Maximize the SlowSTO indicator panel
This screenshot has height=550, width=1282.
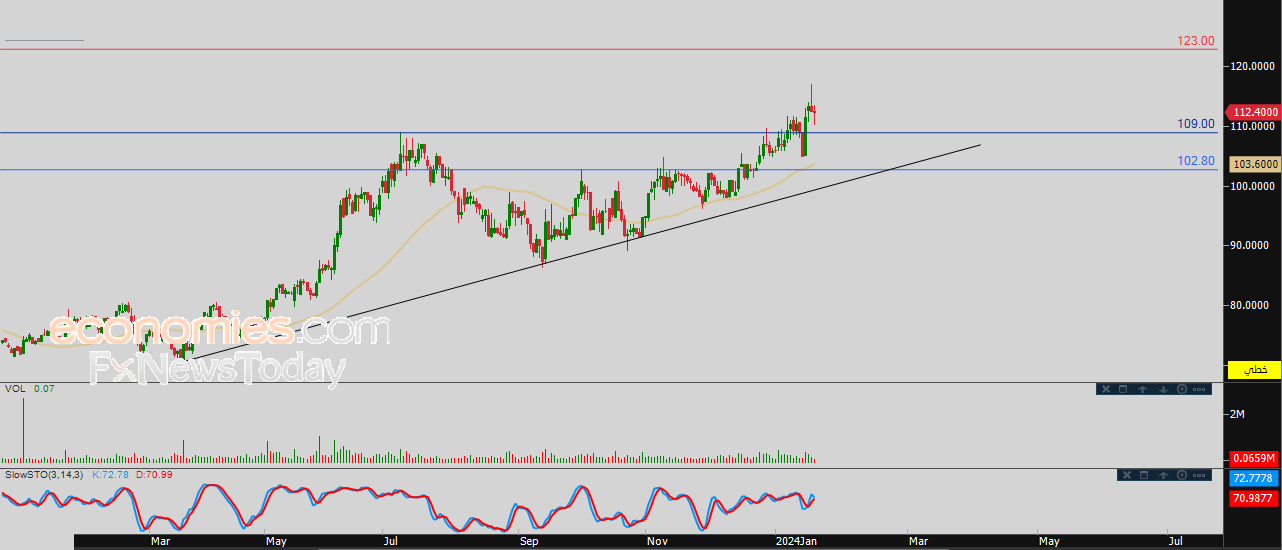pyautogui.click(x=1144, y=475)
